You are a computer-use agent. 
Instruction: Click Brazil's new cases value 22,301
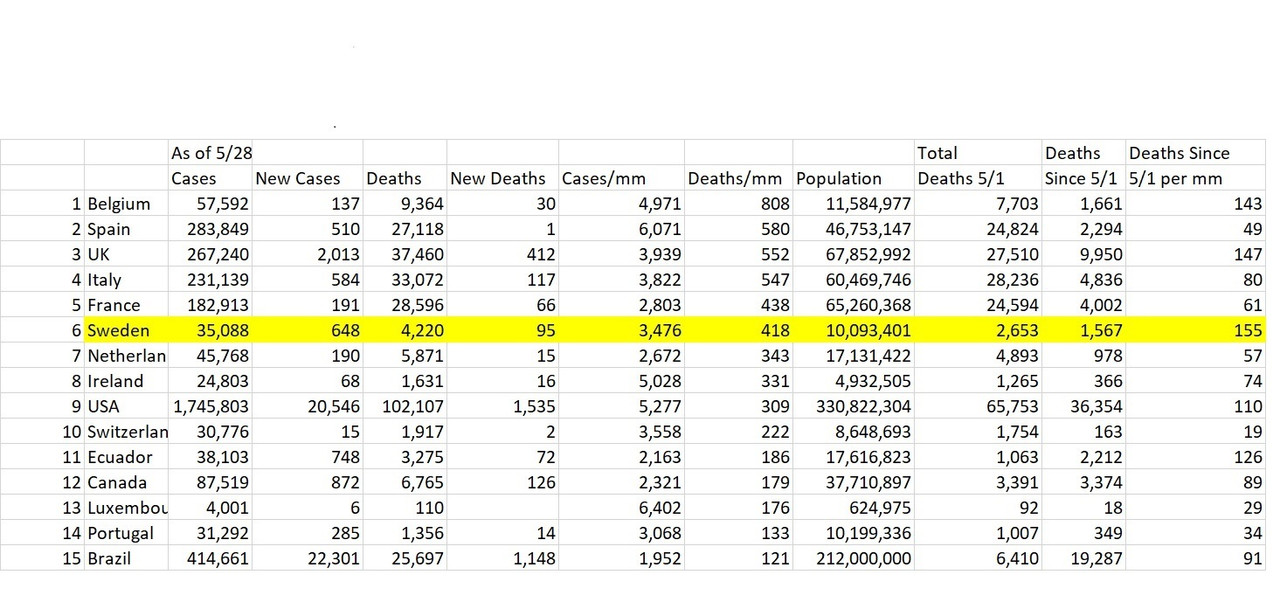pyautogui.click(x=307, y=558)
